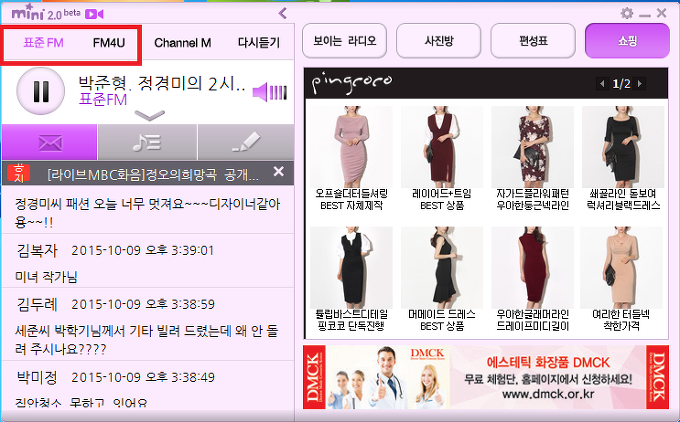680x422 pixels.
Task: Go to previous shopping page arrow
Action: click(602, 83)
